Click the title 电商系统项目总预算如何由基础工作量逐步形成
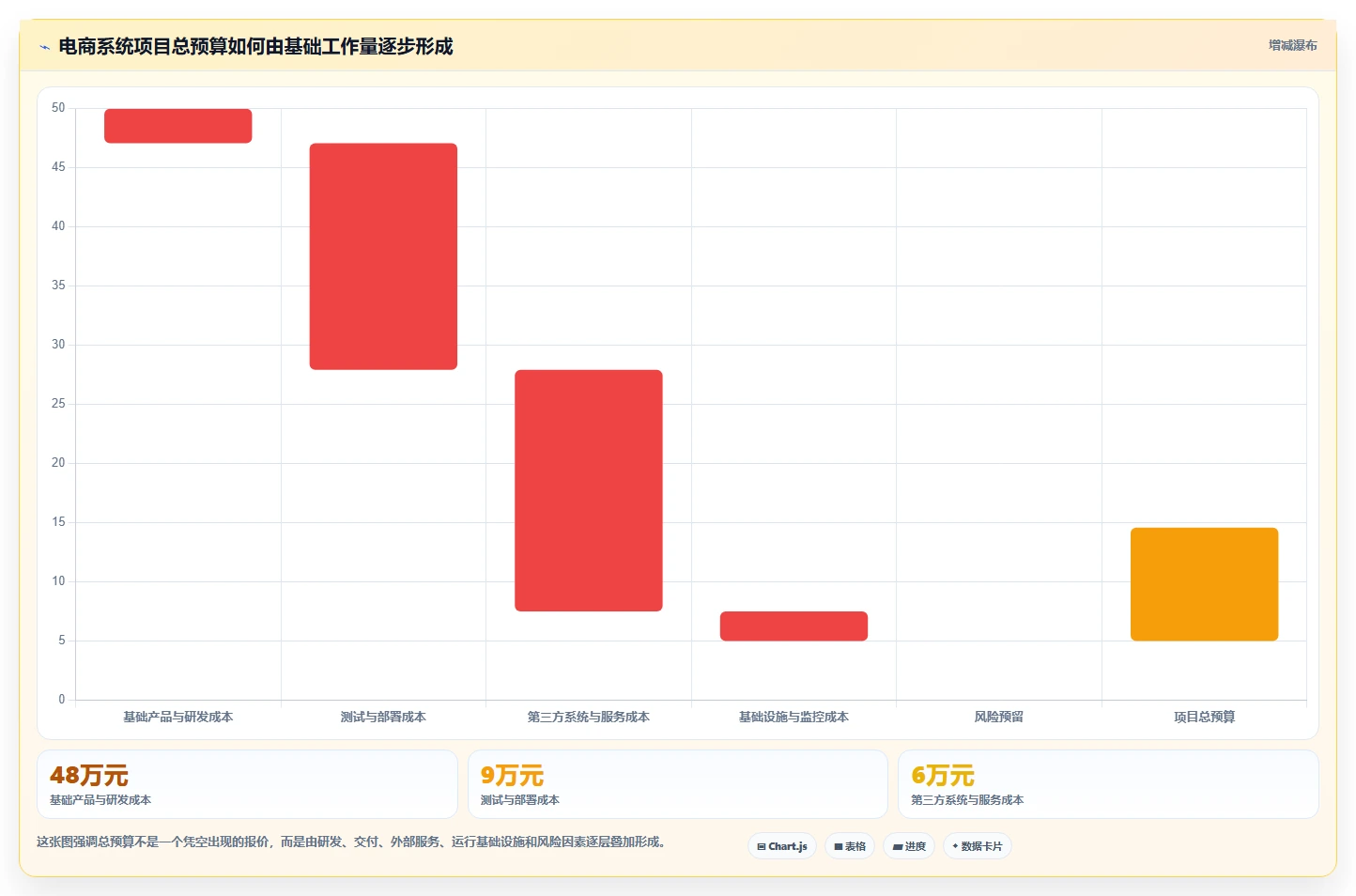This screenshot has height=896, width=1356. [255, 47]
